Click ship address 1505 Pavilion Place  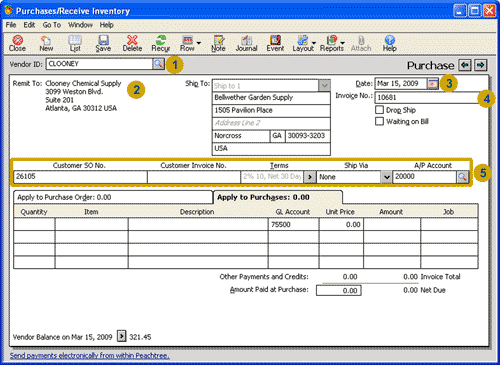[271, 110]
